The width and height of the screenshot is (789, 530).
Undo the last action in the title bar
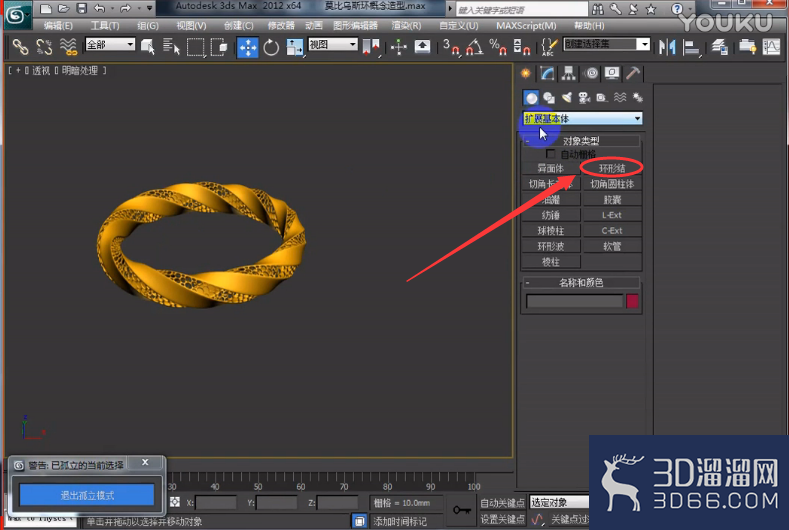[100, 9]
